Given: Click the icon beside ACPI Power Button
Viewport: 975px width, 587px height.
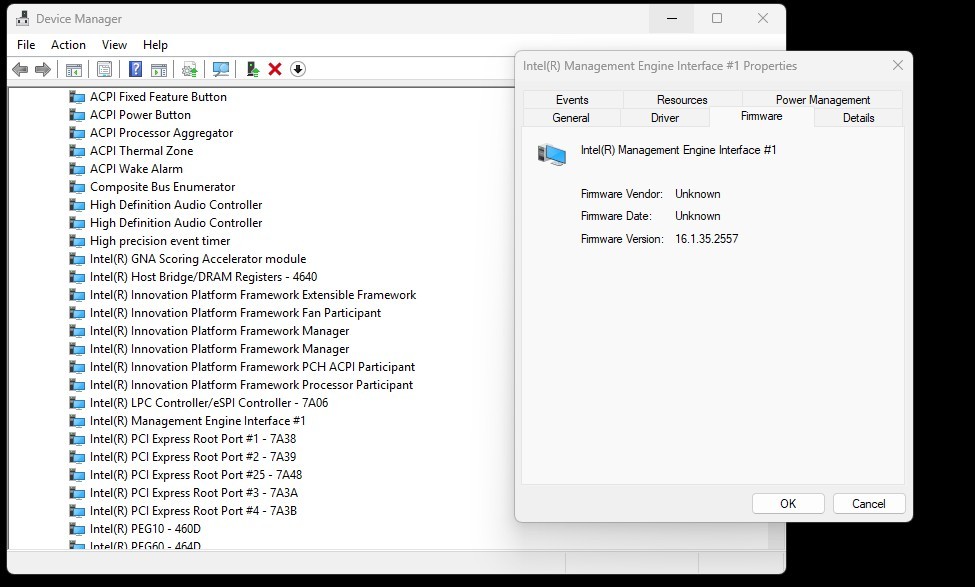Looking at the screenshot, I should point(77,115).
